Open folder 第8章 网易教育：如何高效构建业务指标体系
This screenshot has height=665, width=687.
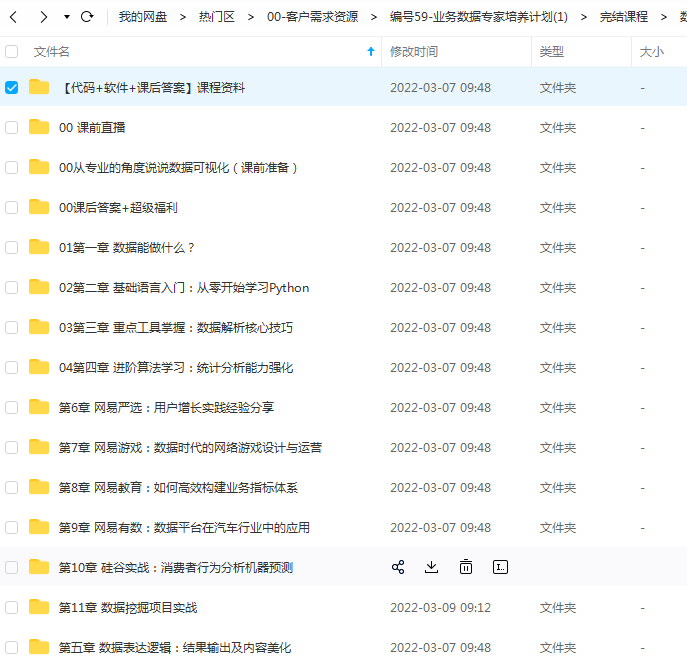[178, 488]
